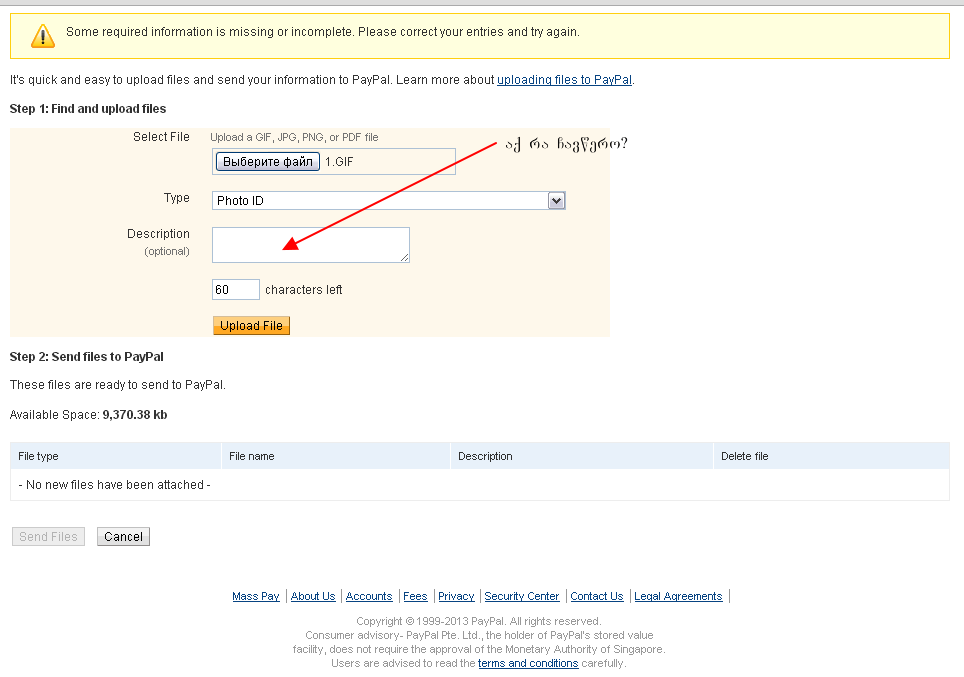
Task: Click the 'Available Space: 9,370.38 kb' text
Action: 89,414
